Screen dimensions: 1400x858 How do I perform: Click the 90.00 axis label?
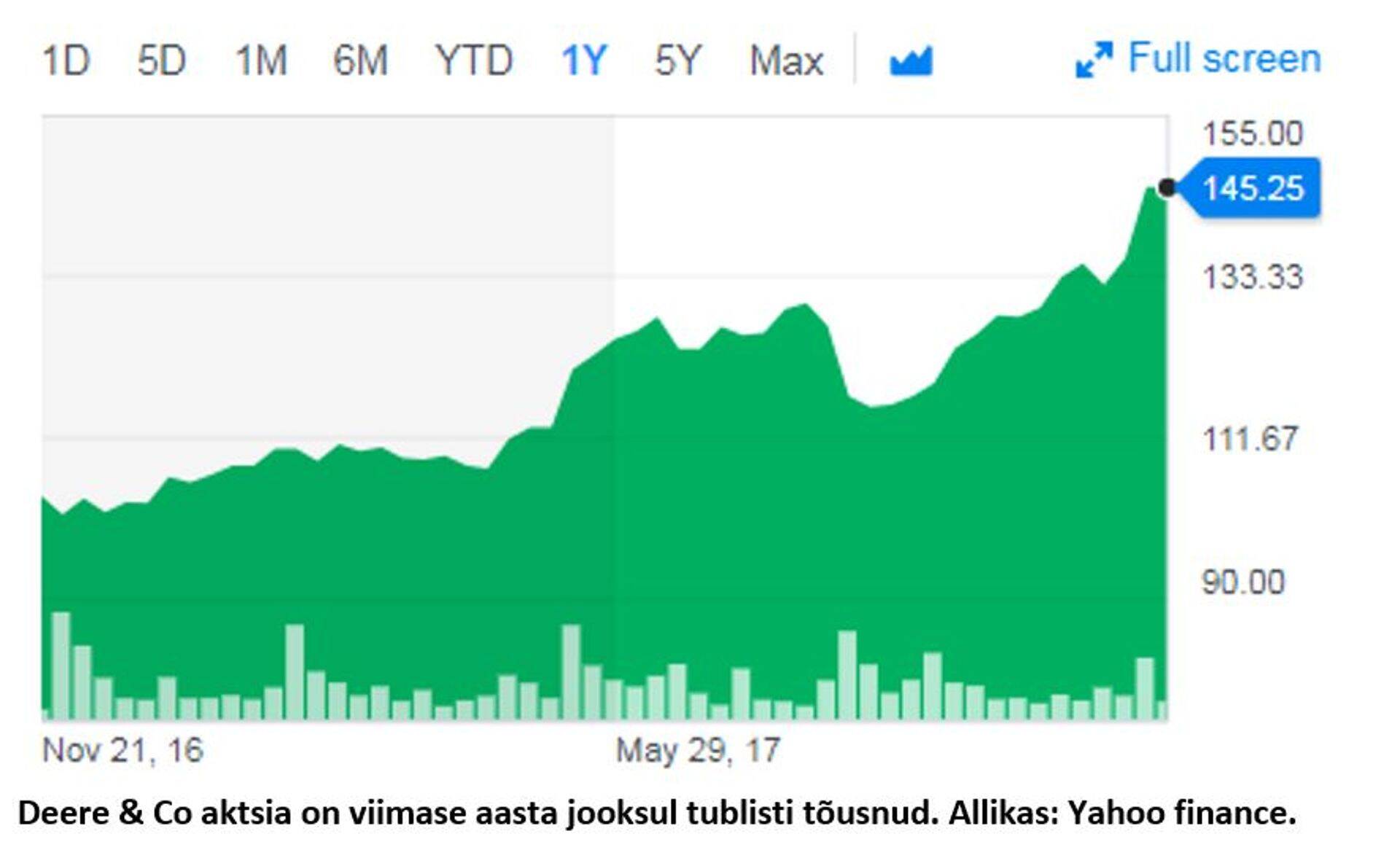coord(1243,582)
